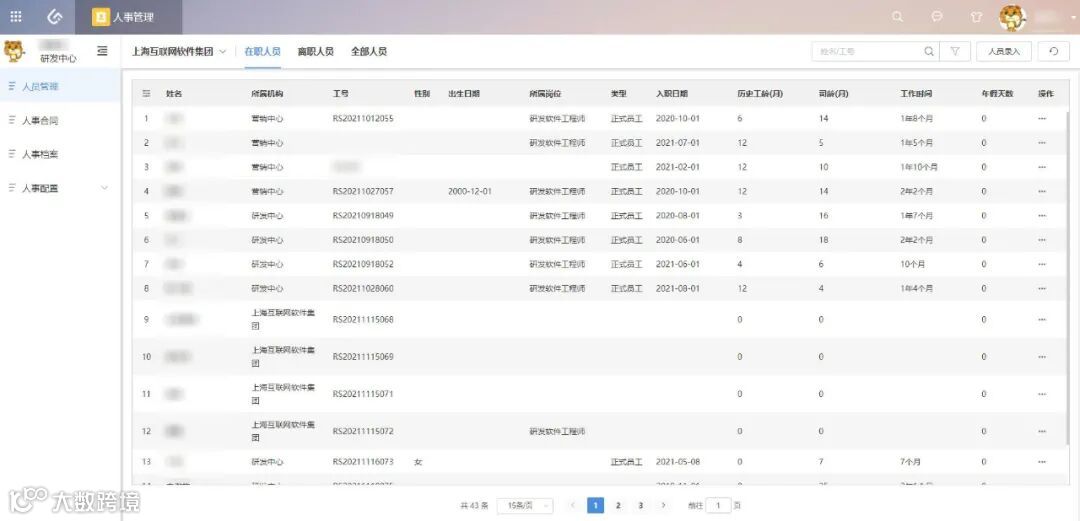Open row actions for RS20211028060
The height and width of the screenshot is (521, 1080).
coord(1042,288)
